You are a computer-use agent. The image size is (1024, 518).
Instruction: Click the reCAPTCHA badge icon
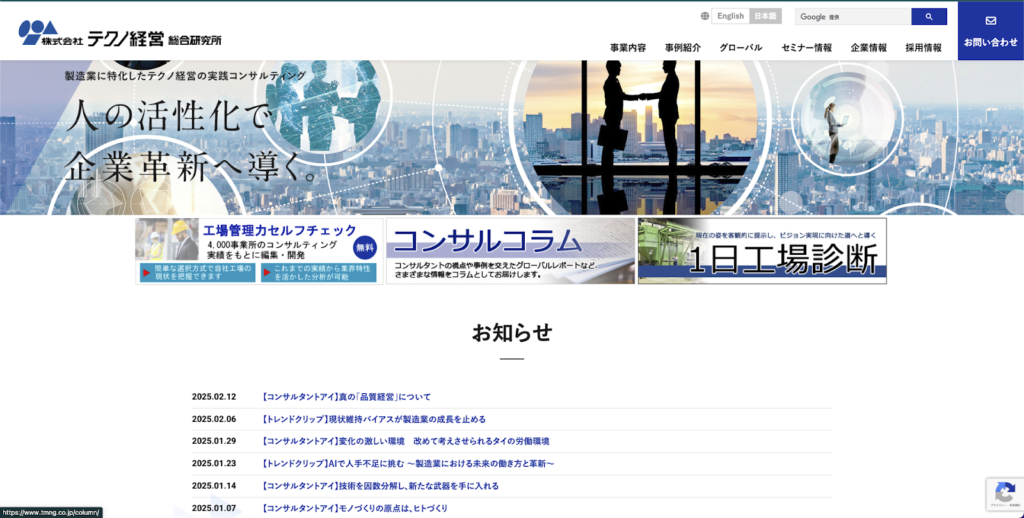1003,493
